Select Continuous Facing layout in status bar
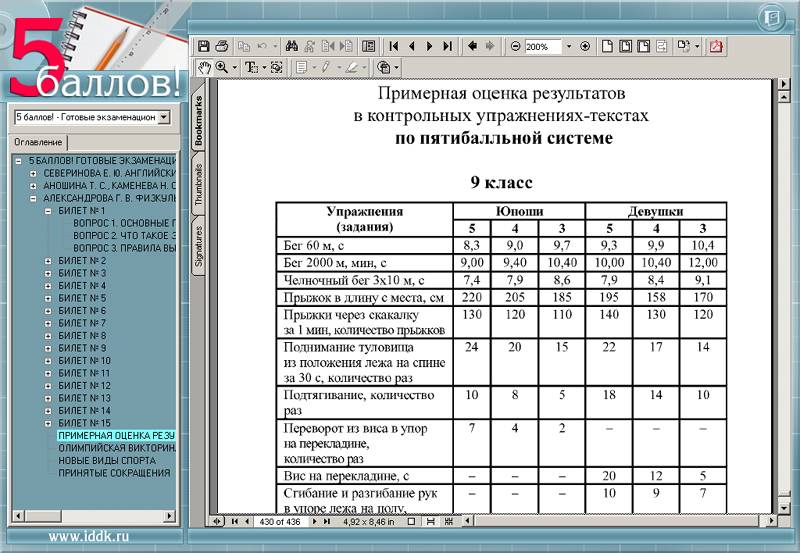The height and width of the screenshot is (553, 800). pyautogui.click(x=449, y=521)
